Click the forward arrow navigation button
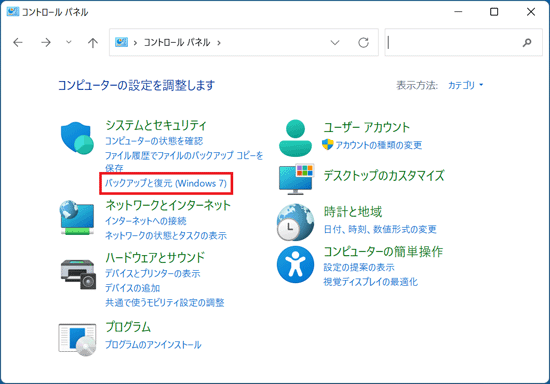Viewport: 550px width, 384px height. click(x=46, y=42)
